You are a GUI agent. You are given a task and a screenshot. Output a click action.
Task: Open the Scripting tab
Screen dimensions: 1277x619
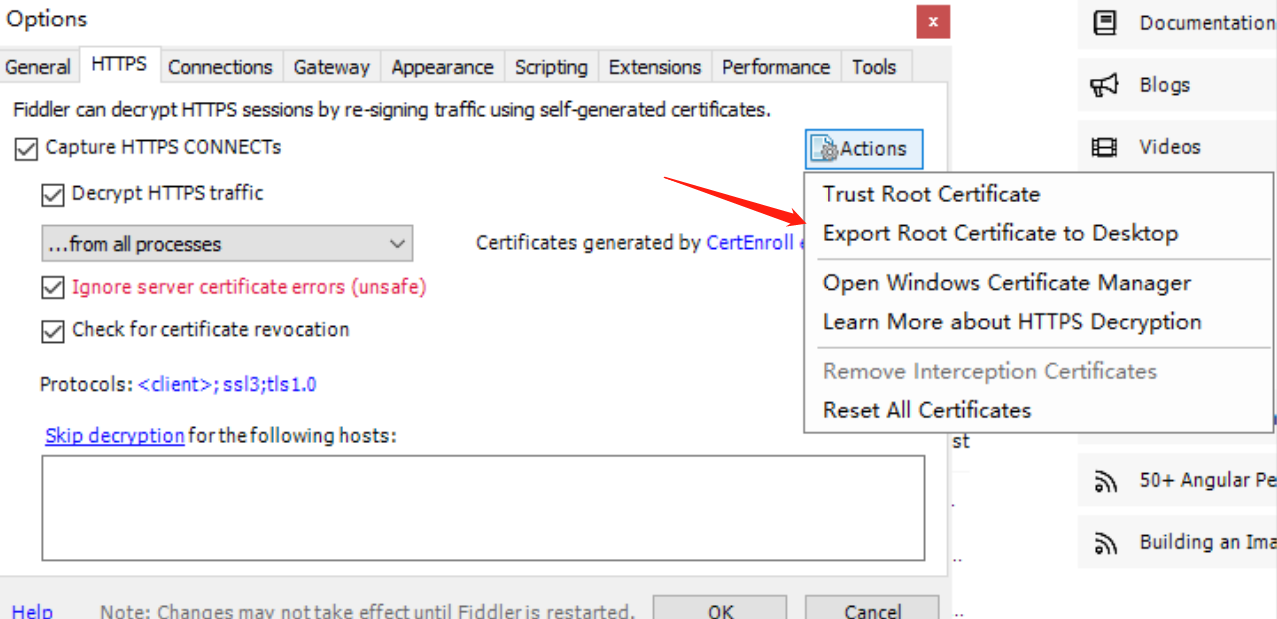pyautogui.click(x=551, y=67)
